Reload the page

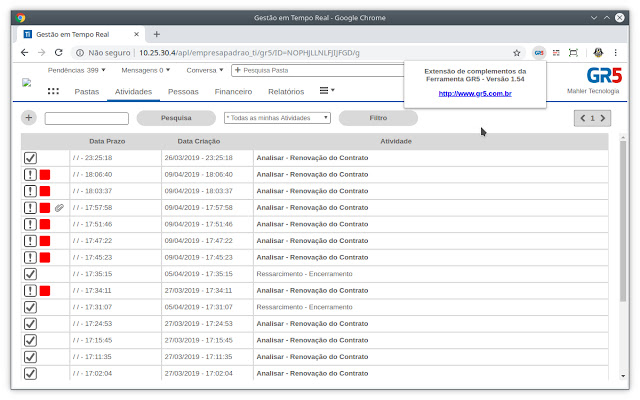(59, 52)
